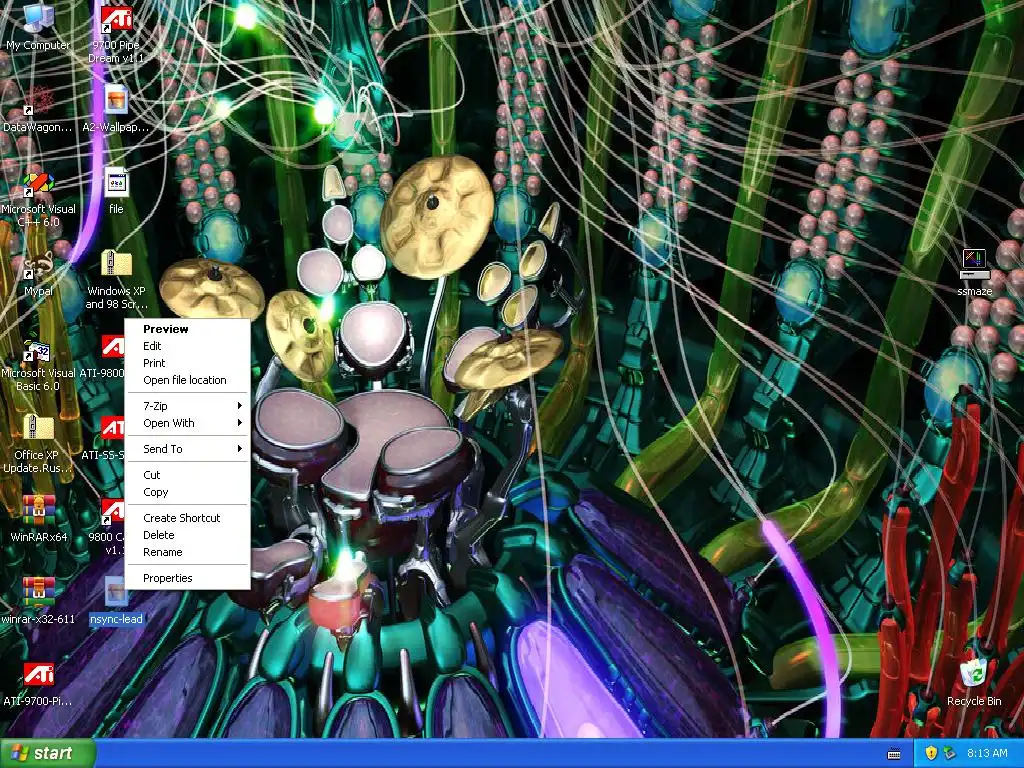Select Open file location menu entry
The width and height of the screenshot is (1024, 768).
click(187, 380)
